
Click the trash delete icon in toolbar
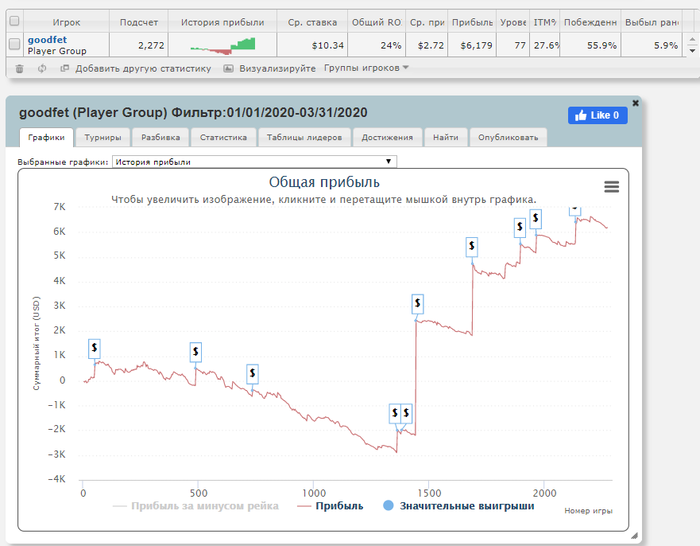click(x=19, y=69)
